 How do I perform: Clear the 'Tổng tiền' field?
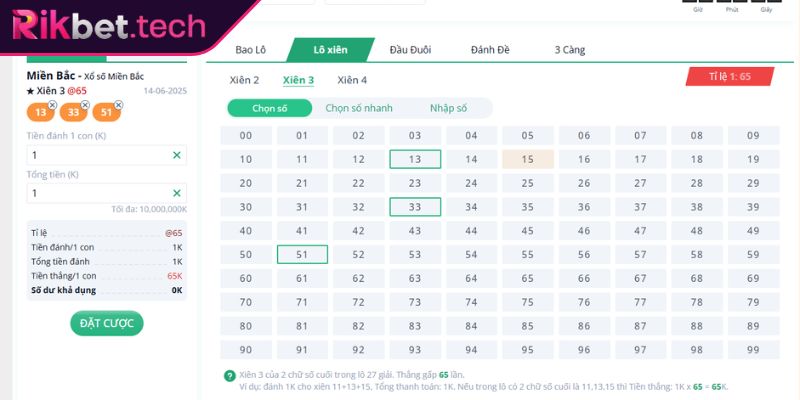pos(177,193)
